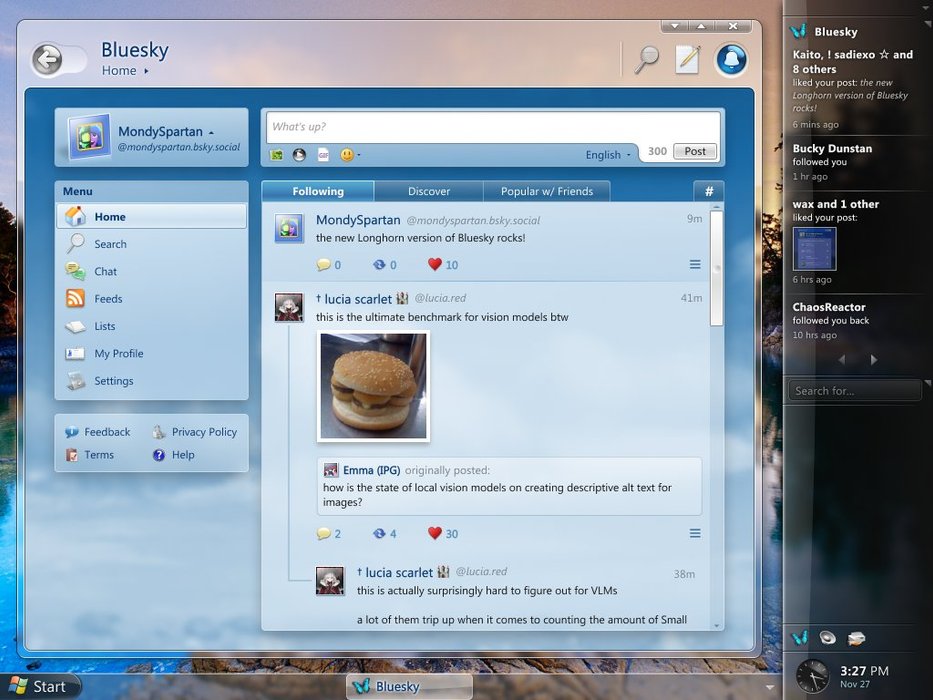Open the emoji picker smiley icon
The image size is (933, 700).
347,155
